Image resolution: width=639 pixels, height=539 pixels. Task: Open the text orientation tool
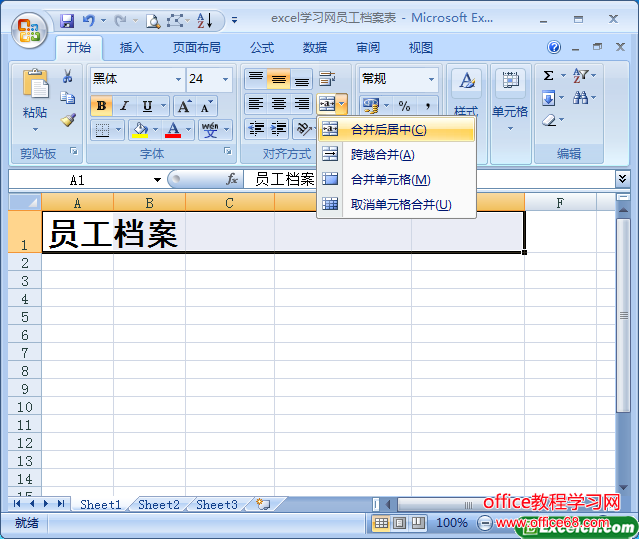304,129
